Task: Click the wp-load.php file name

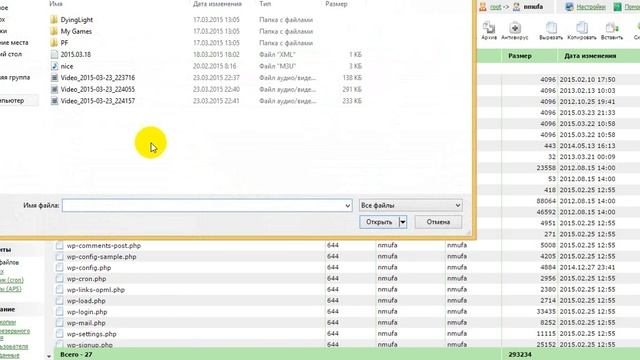Action: (x=86, y=301)
